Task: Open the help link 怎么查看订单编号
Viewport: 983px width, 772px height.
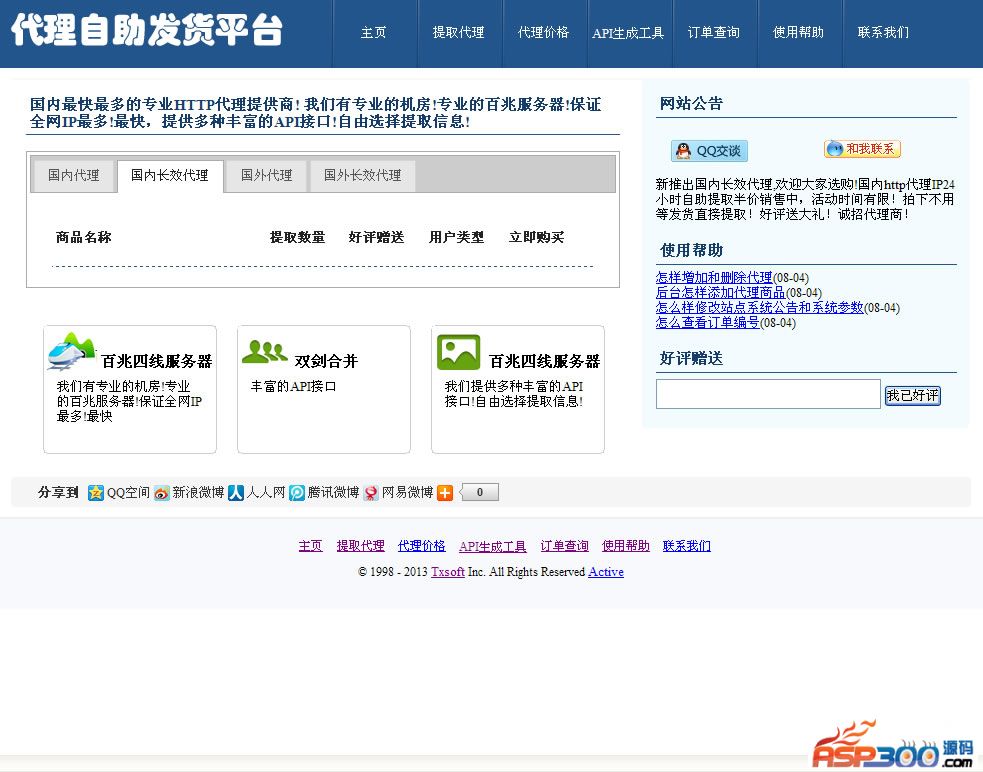Action: 707,323
